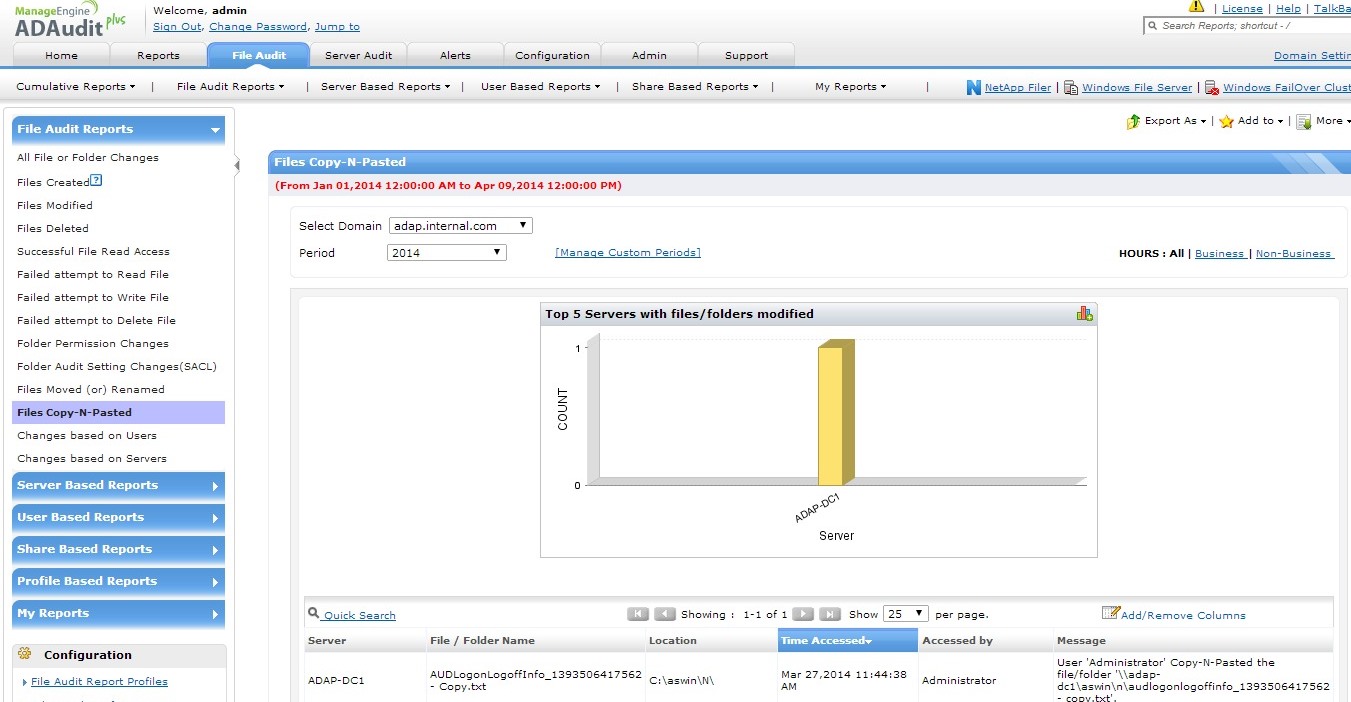Filter by Non-Business hours link
Viewport: 1351px width, 702px height.
(1294, 254)
